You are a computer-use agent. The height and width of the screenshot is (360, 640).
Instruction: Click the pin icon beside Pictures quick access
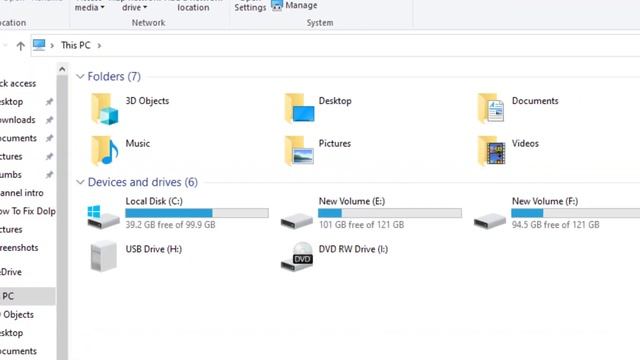tap(49, 156)
